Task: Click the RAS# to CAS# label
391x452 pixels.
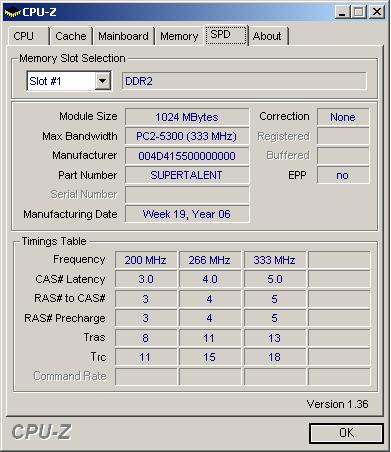Action: click(70, 298)
